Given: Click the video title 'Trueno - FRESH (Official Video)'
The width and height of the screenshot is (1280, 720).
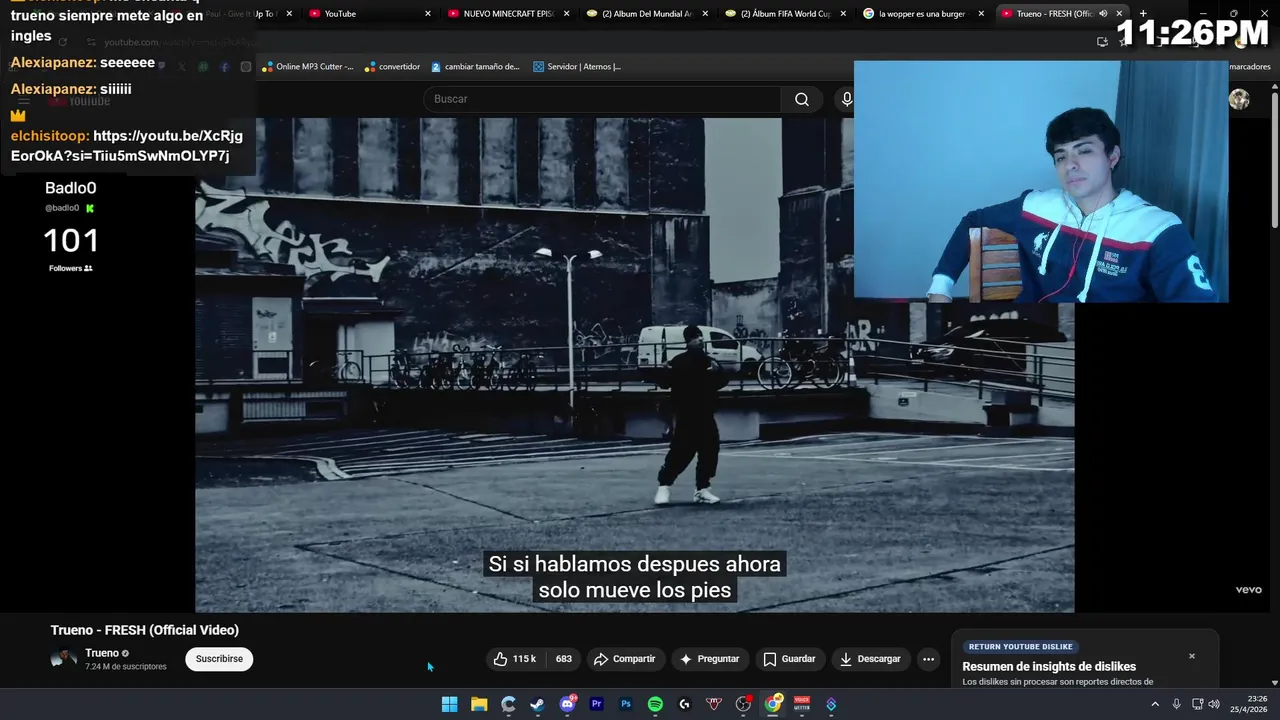Looking at the screenshot, I should click(x=145, y=630).
